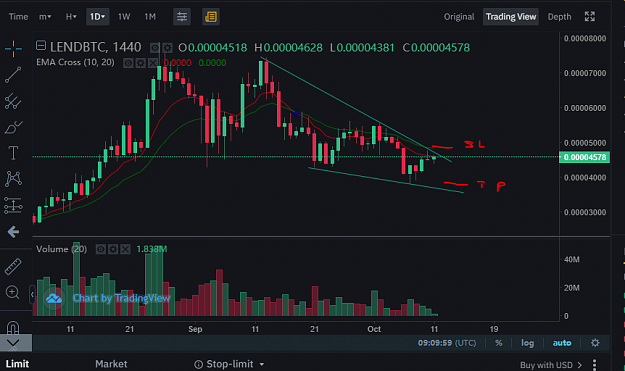Select the brush drawing tool

click(13, 128)
